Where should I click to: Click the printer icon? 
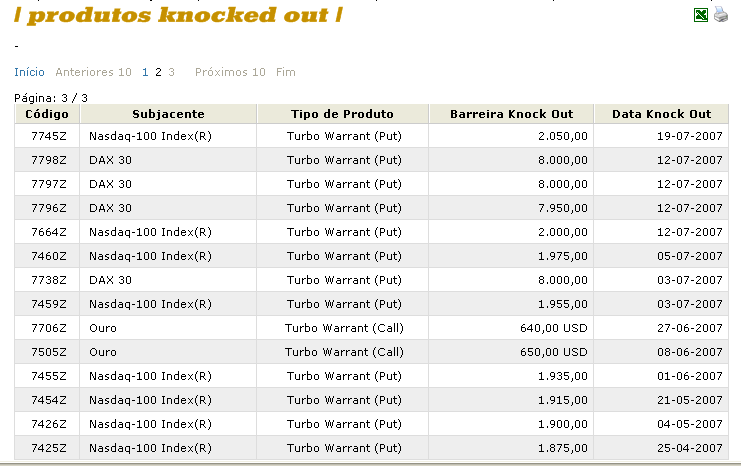pos(721,15)
